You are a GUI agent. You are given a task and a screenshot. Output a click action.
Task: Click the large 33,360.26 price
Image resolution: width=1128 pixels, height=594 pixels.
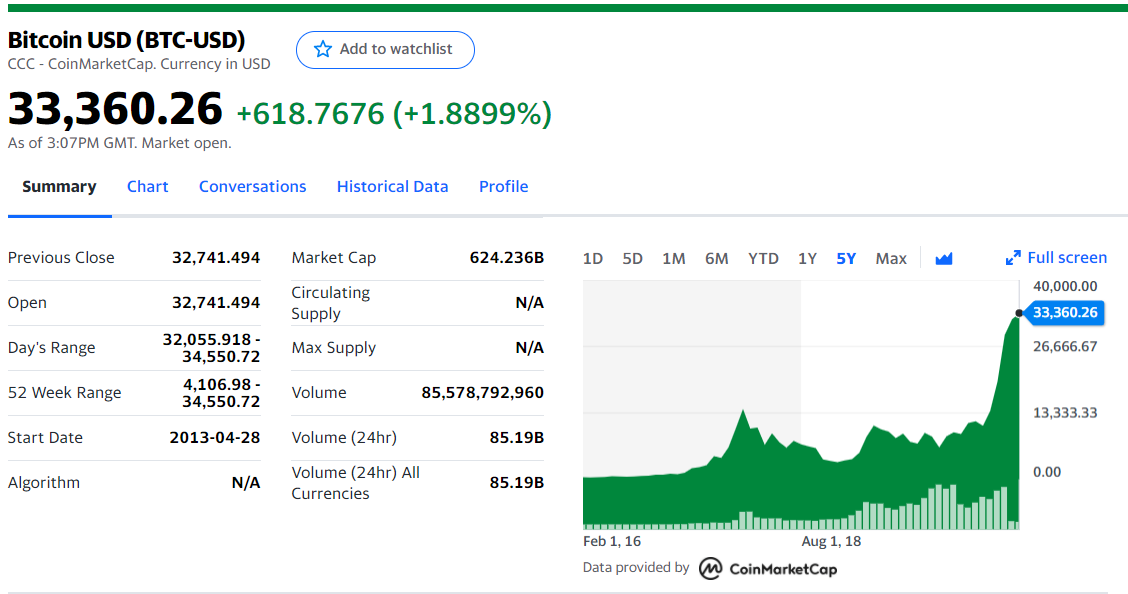click(x=115, y=109)
